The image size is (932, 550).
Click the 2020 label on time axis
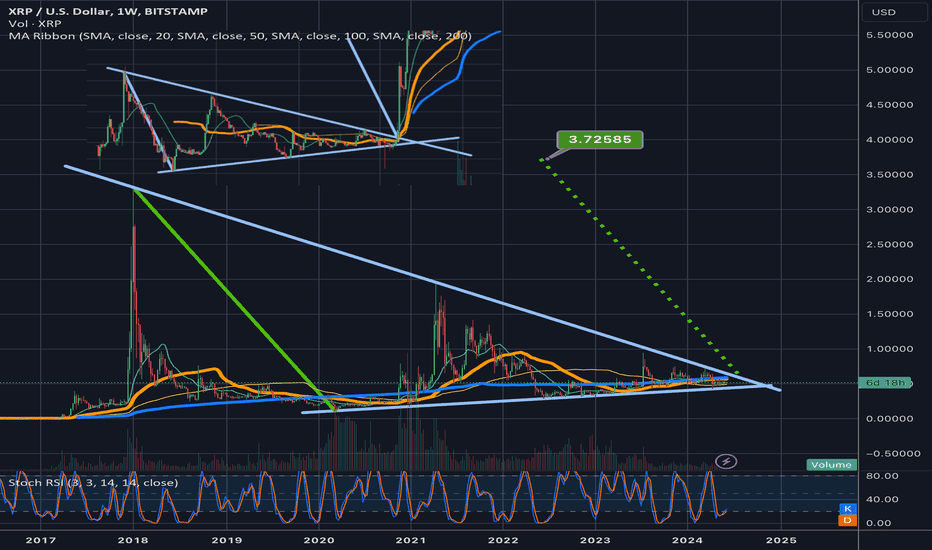click(319, 540)
